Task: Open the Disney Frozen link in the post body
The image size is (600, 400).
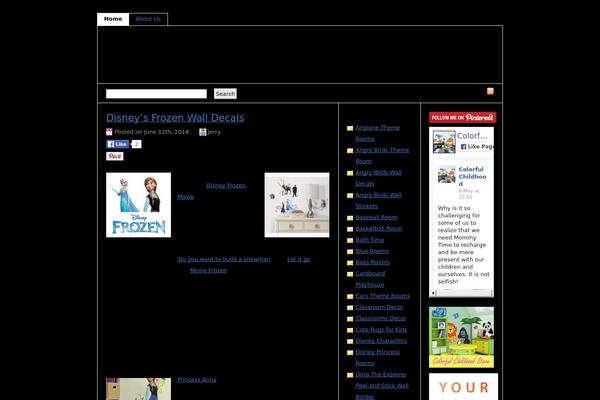Action: point(226,186)
